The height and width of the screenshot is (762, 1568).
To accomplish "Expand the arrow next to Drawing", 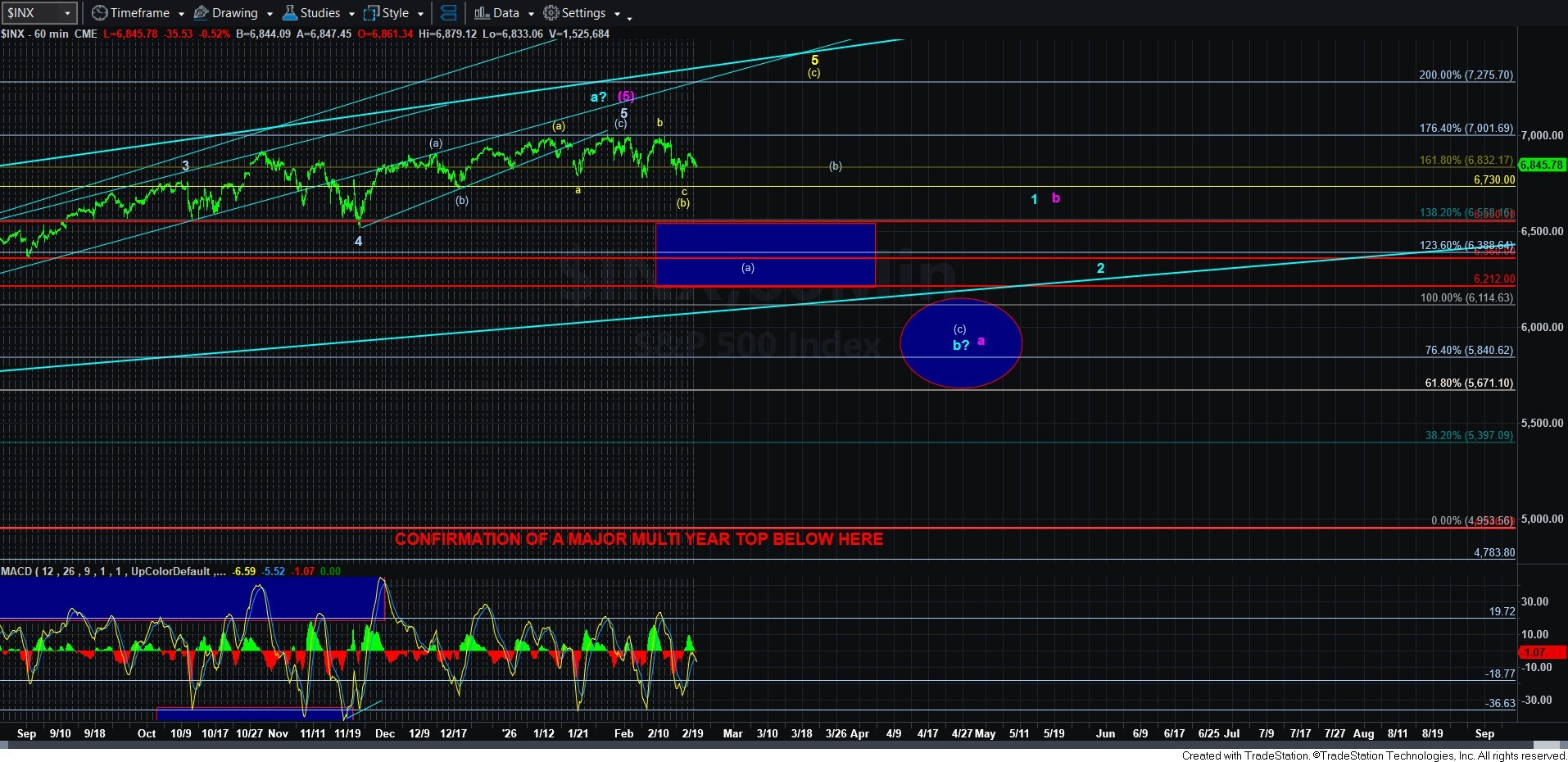I will [x=270, y=14].
